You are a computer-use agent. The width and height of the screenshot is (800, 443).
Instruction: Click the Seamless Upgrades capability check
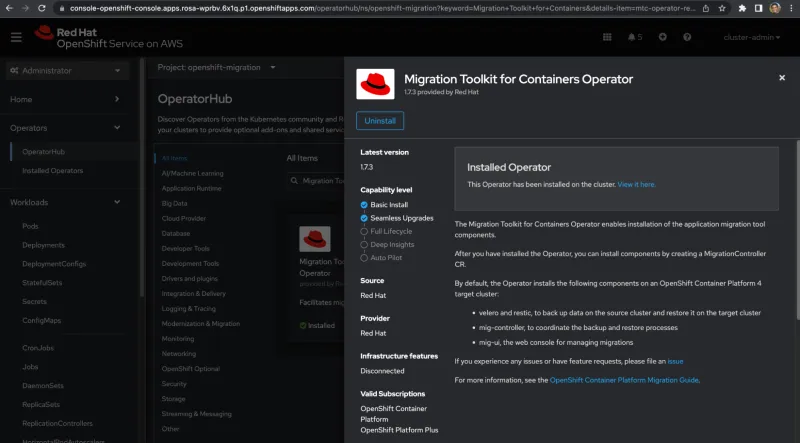click(364, 217)
